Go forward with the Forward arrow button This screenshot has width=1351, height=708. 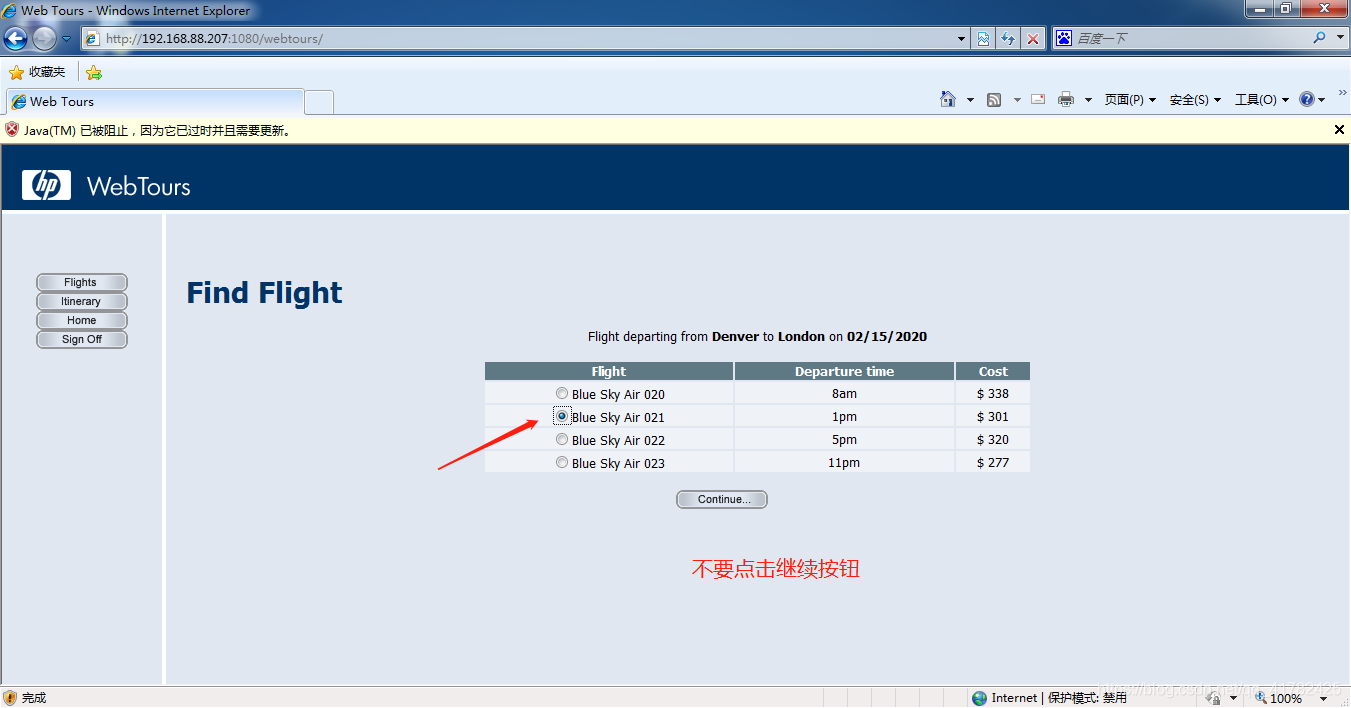tap(44, 39)
